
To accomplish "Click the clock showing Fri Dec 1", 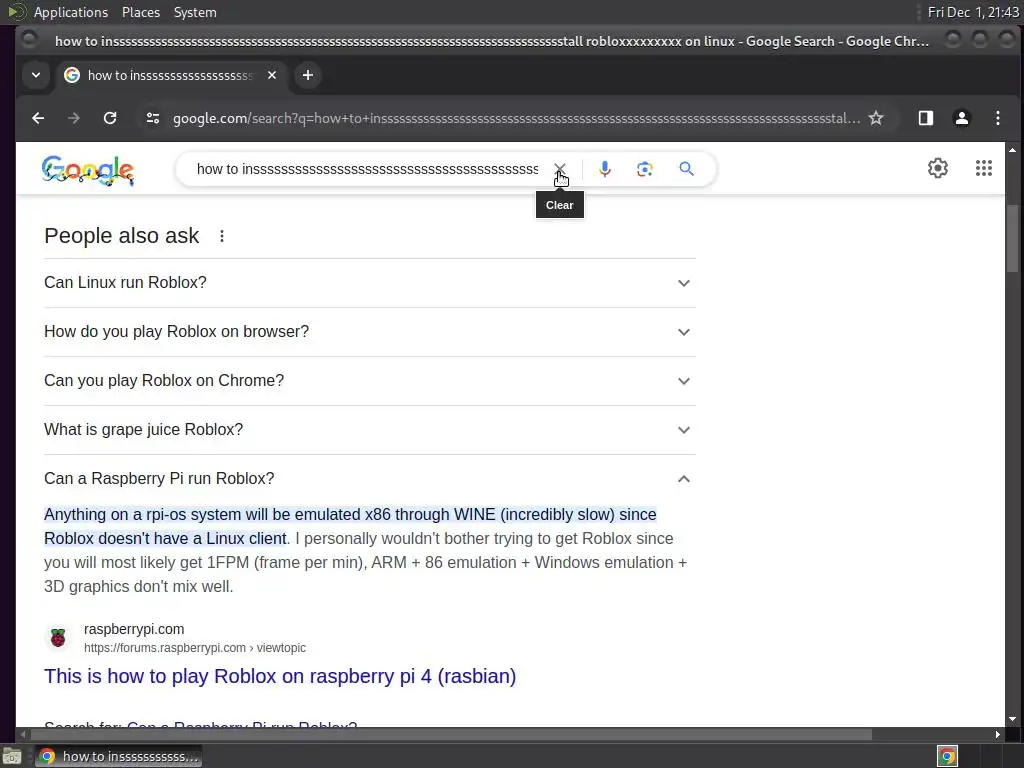I will (972, 12).
